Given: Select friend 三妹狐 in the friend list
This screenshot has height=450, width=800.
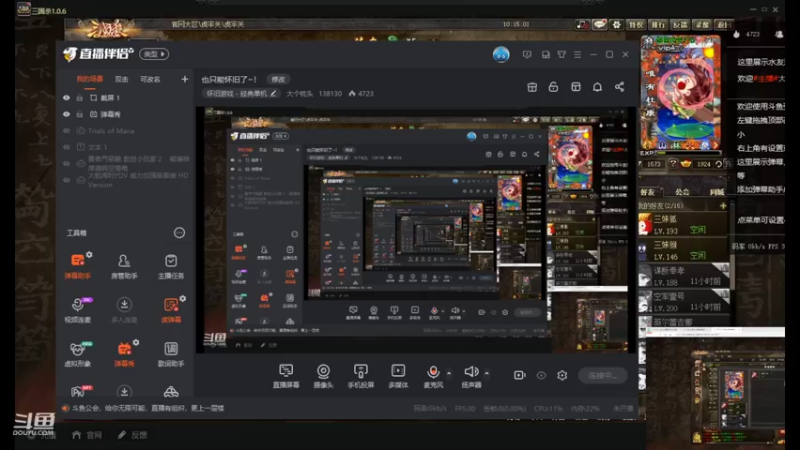Looking at the screenshot, I should (683, 224).
